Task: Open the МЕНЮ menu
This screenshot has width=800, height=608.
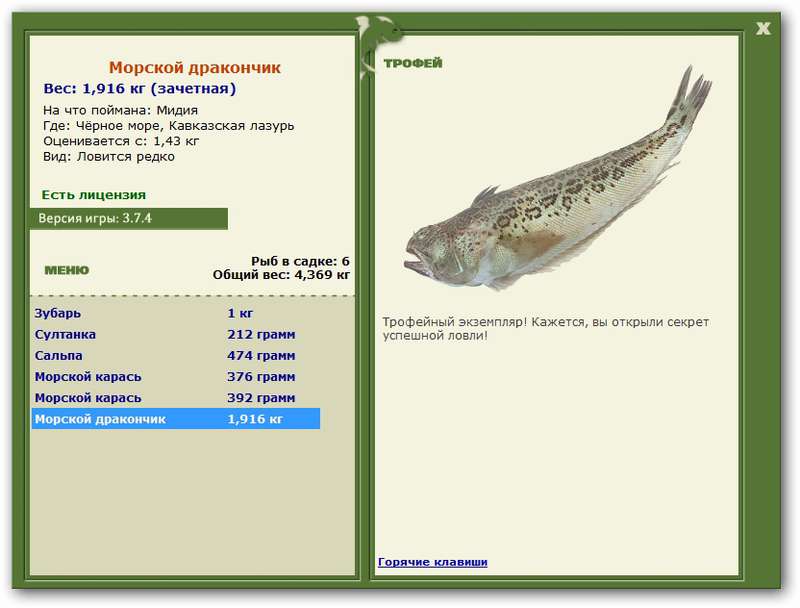Action: (x=67, y=270)
